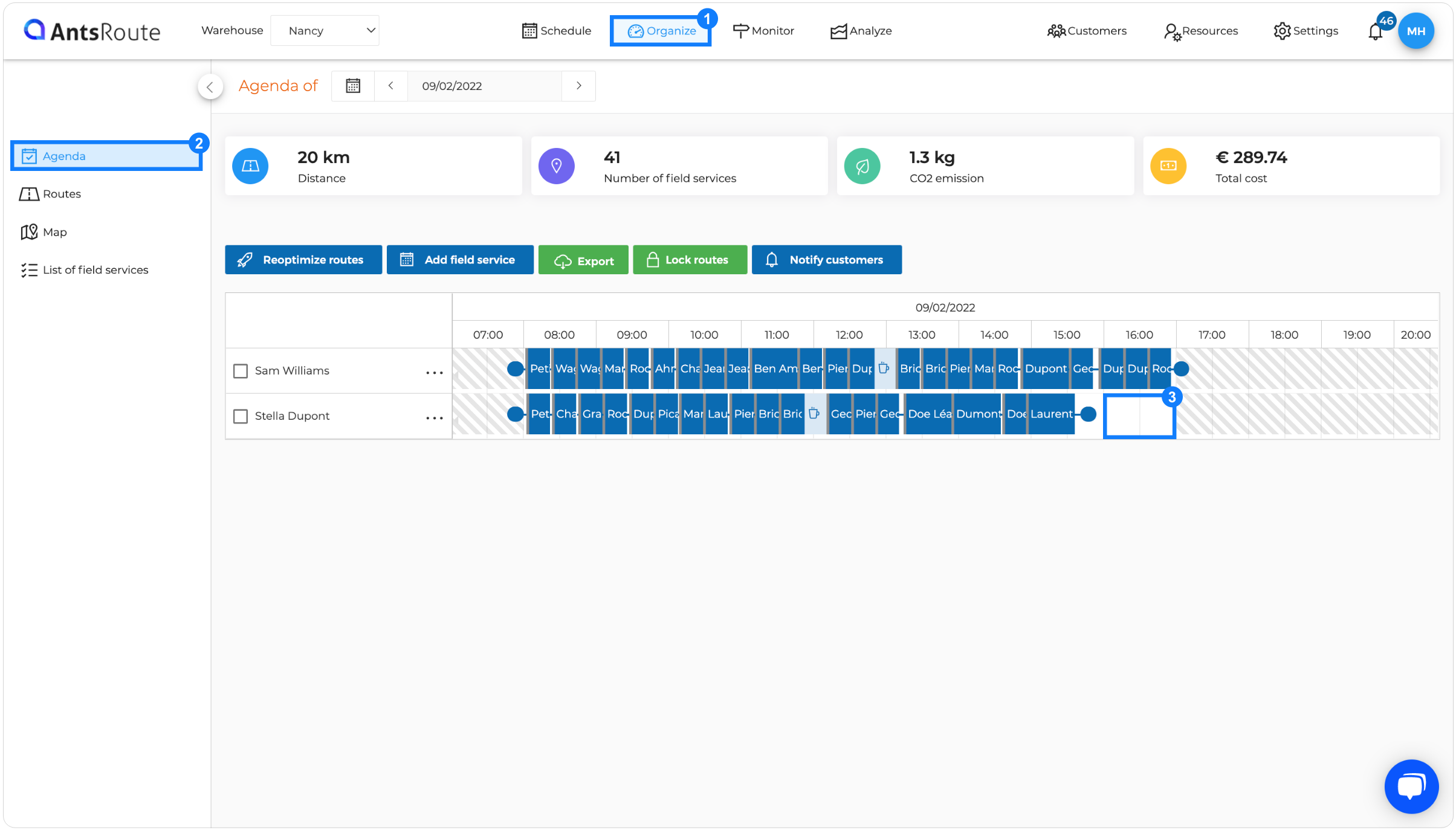
Task: Click Stella Dupont's route end marker
Action: 1088,414
